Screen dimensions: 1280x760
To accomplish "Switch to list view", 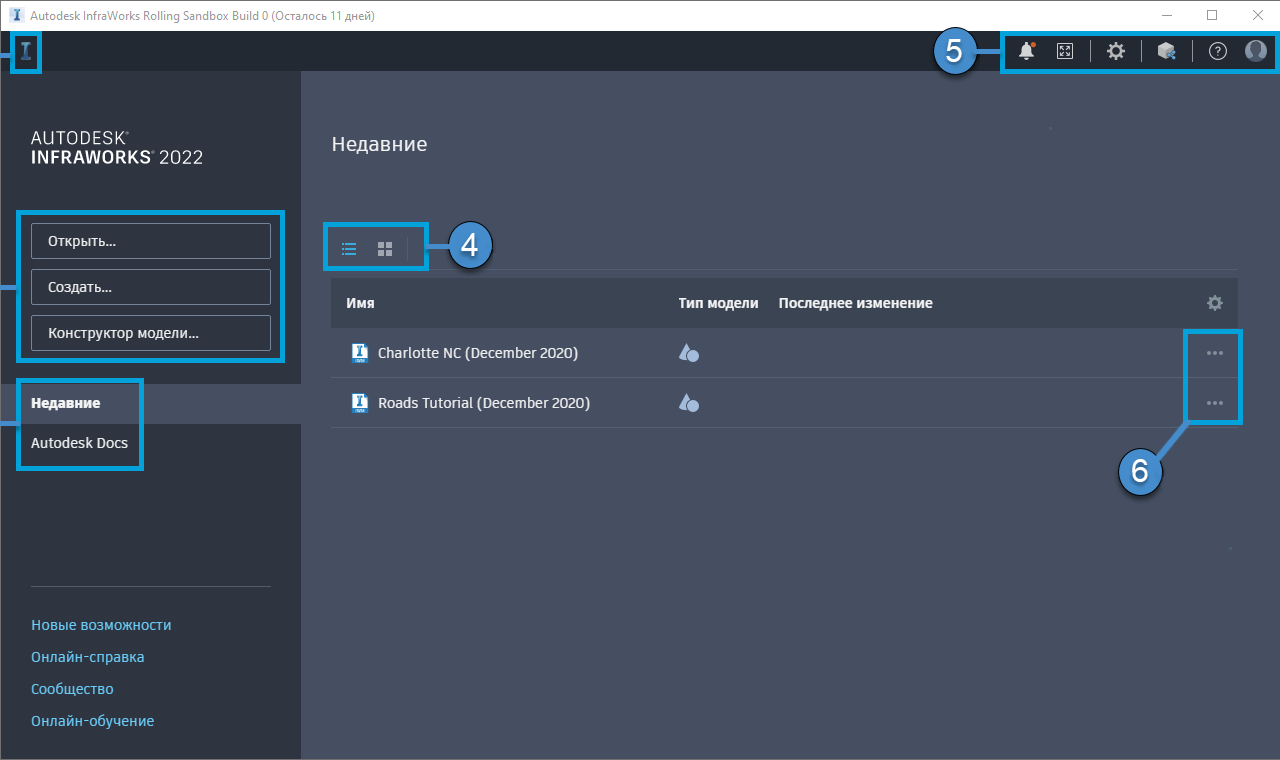I will pyautogui.click(x=349, y=249).
